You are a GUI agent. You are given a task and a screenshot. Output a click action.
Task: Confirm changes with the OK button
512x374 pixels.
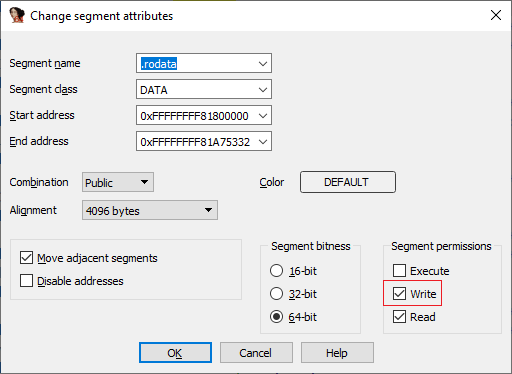175,353
